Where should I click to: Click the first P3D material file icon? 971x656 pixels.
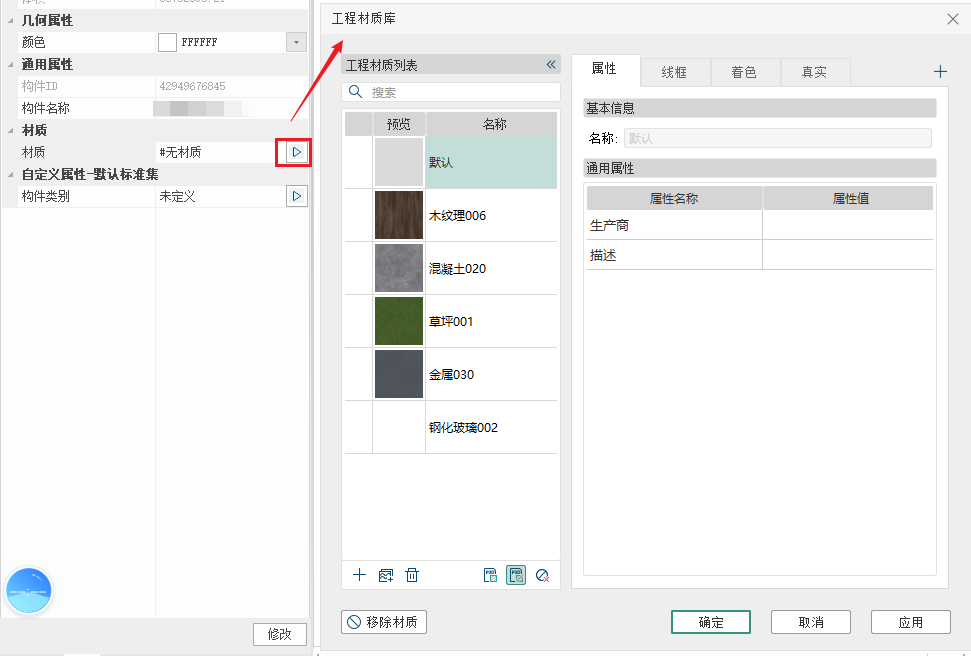tap(490, 575)
